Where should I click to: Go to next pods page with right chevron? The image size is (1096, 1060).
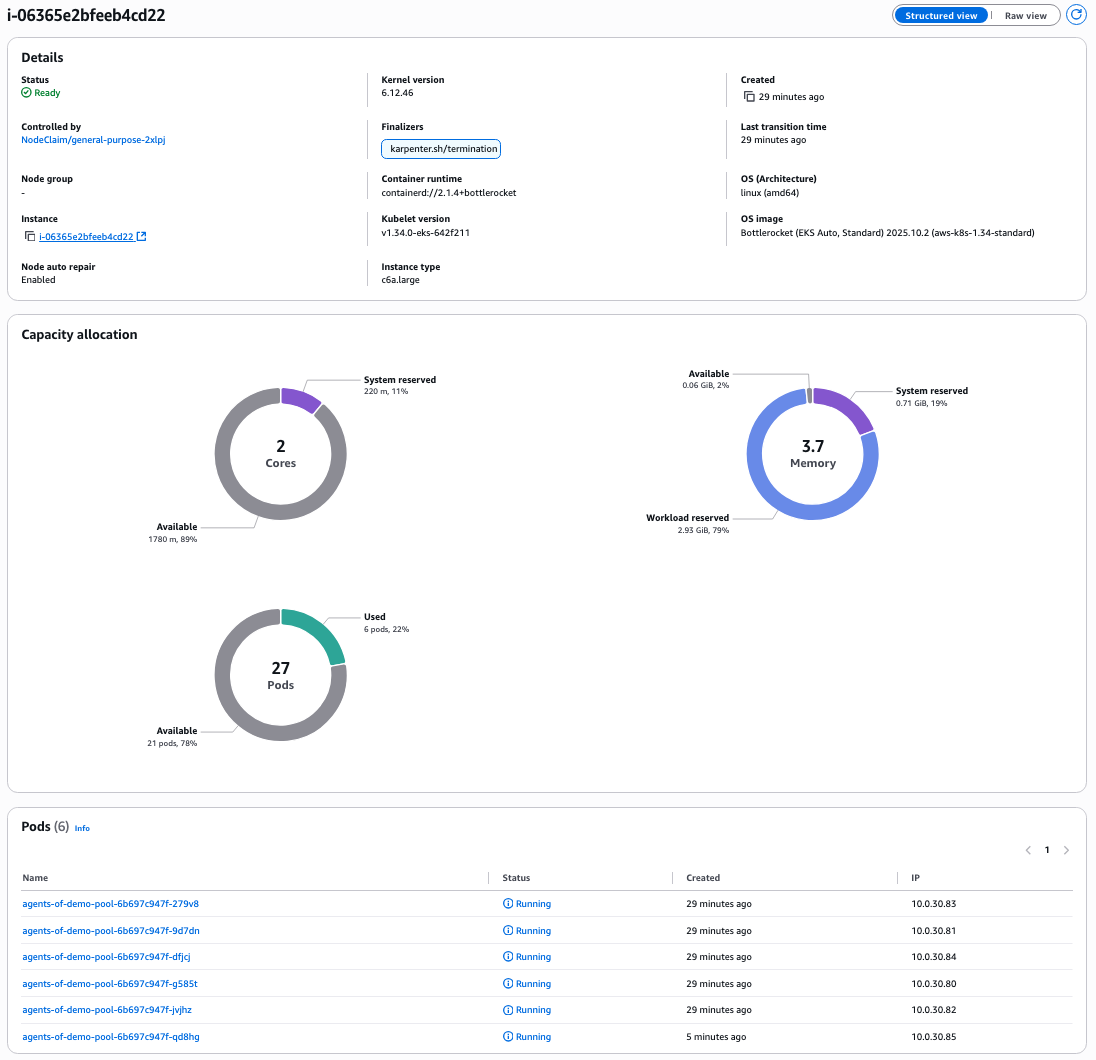point(1066,849)
